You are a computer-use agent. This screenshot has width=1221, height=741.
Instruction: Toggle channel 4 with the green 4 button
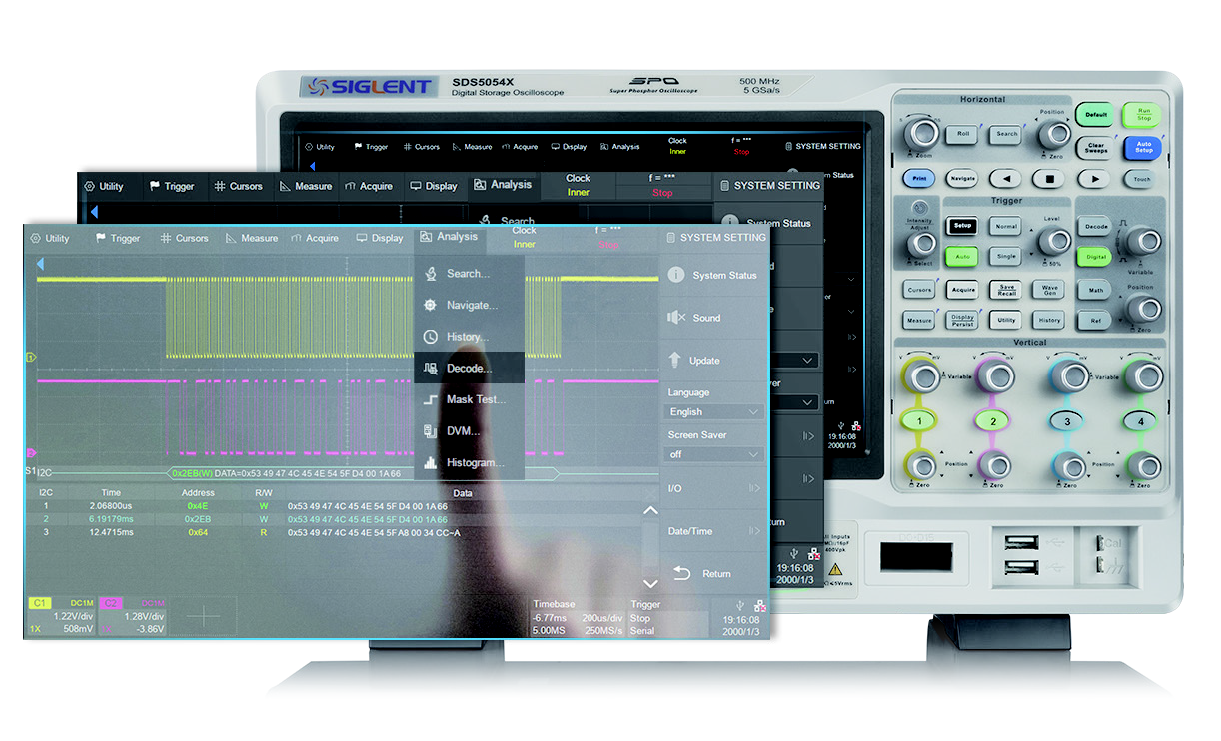[x=1140, y=421]
